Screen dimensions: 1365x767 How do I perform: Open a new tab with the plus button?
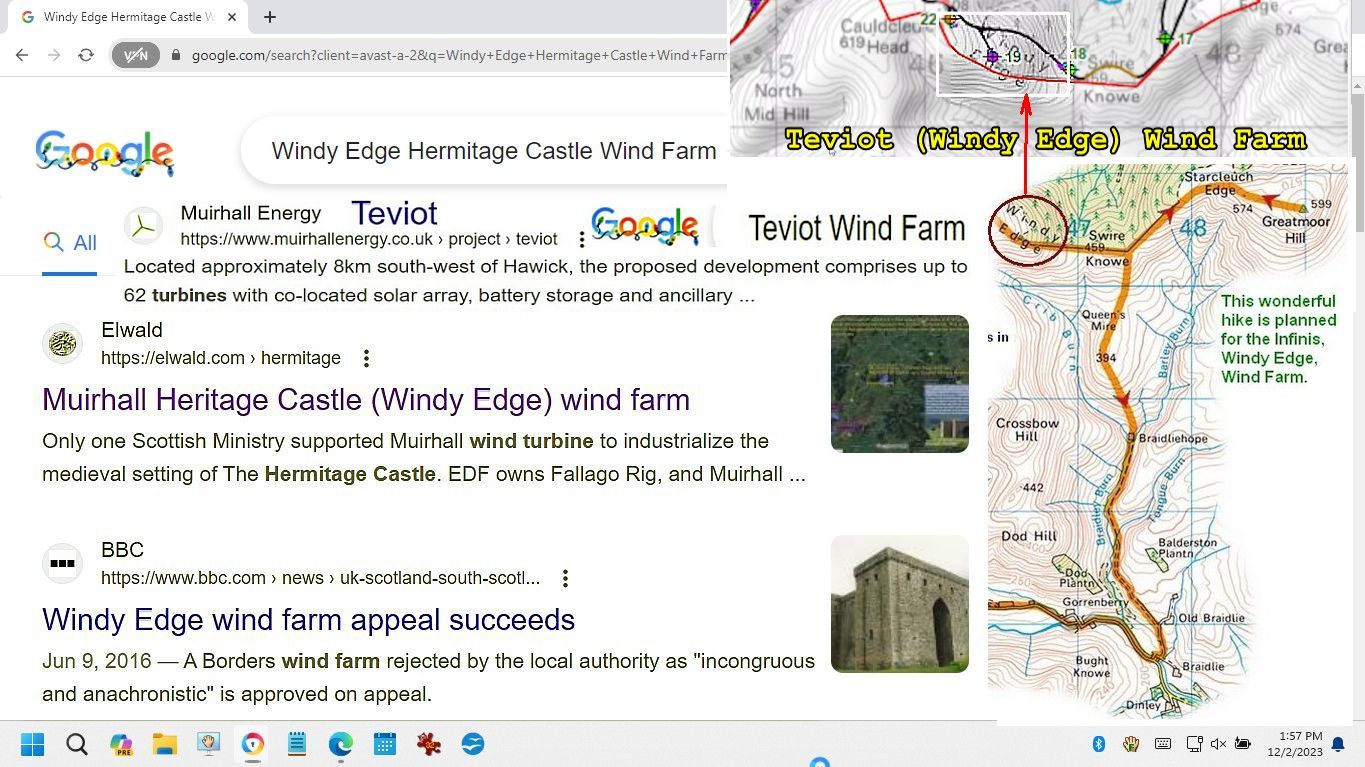coord(270,17)
